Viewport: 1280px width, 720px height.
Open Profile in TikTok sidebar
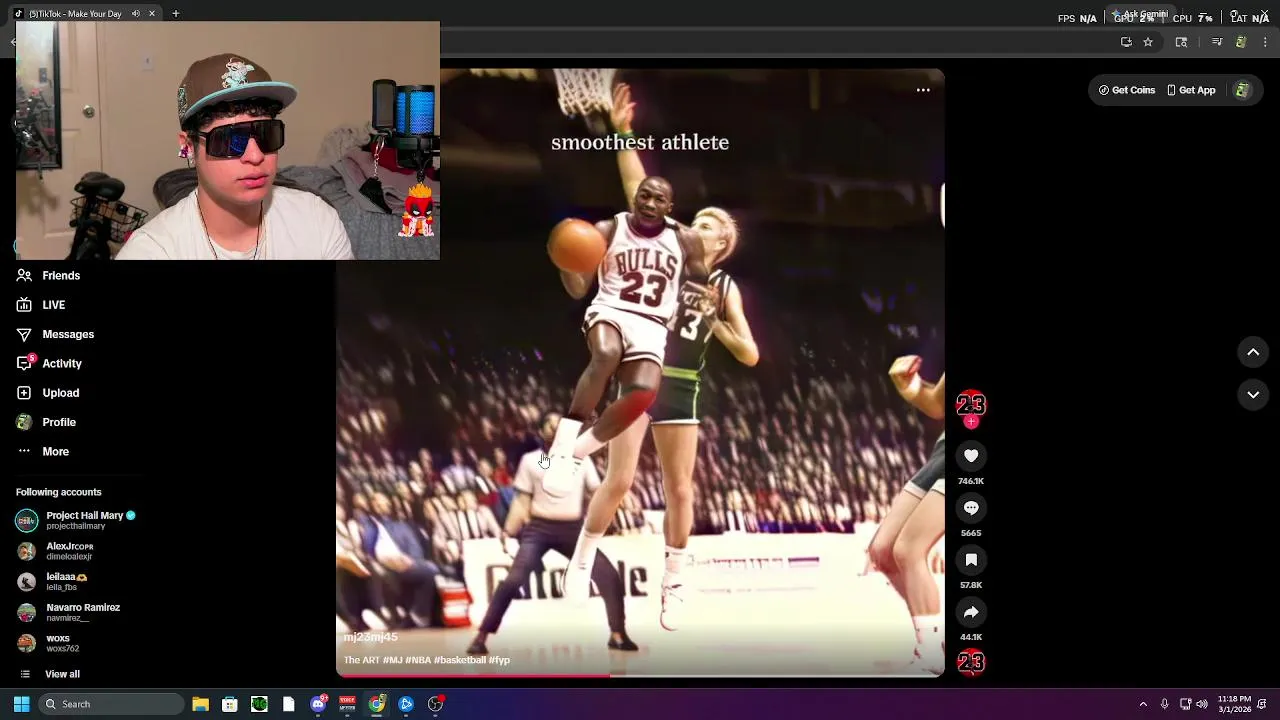pyautogui.click(x=46, y=422)
